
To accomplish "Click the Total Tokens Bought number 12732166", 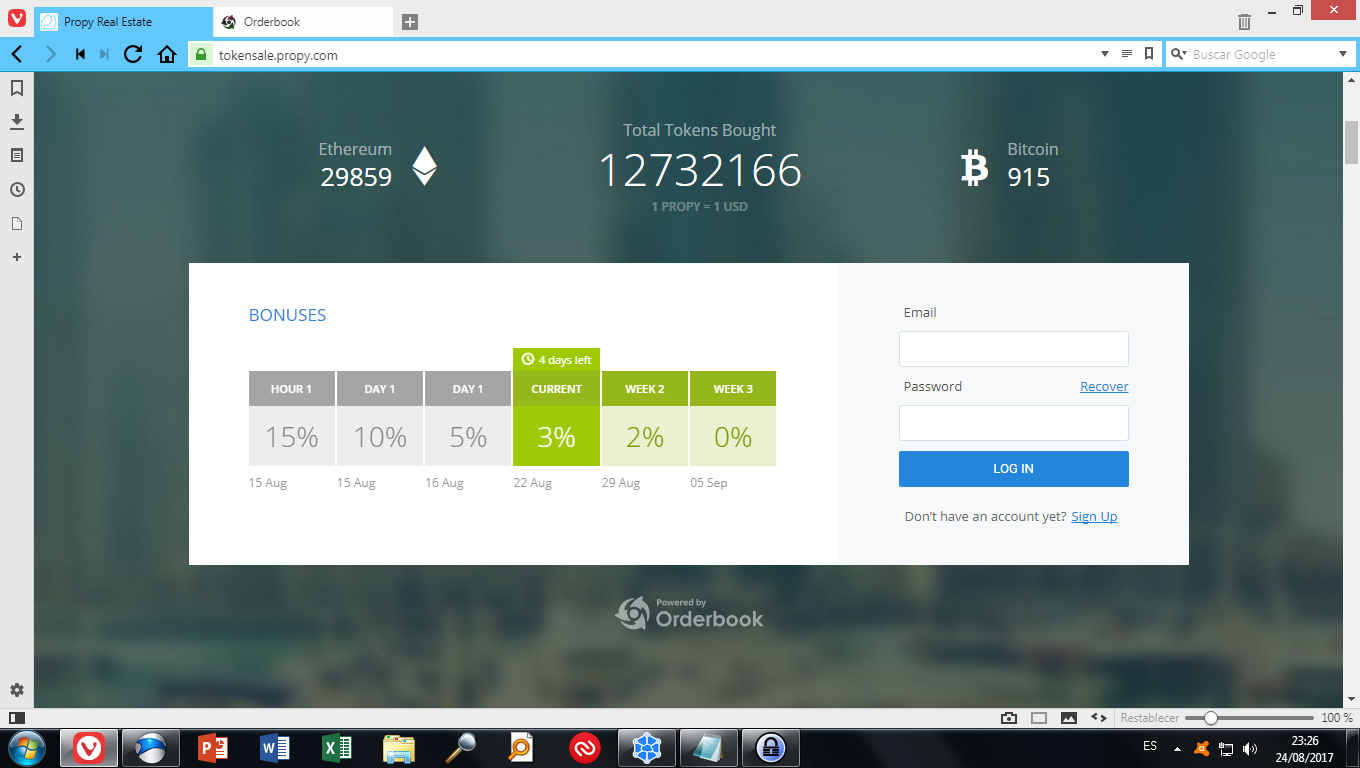I will pyautogui.click(x=700, y=171).
